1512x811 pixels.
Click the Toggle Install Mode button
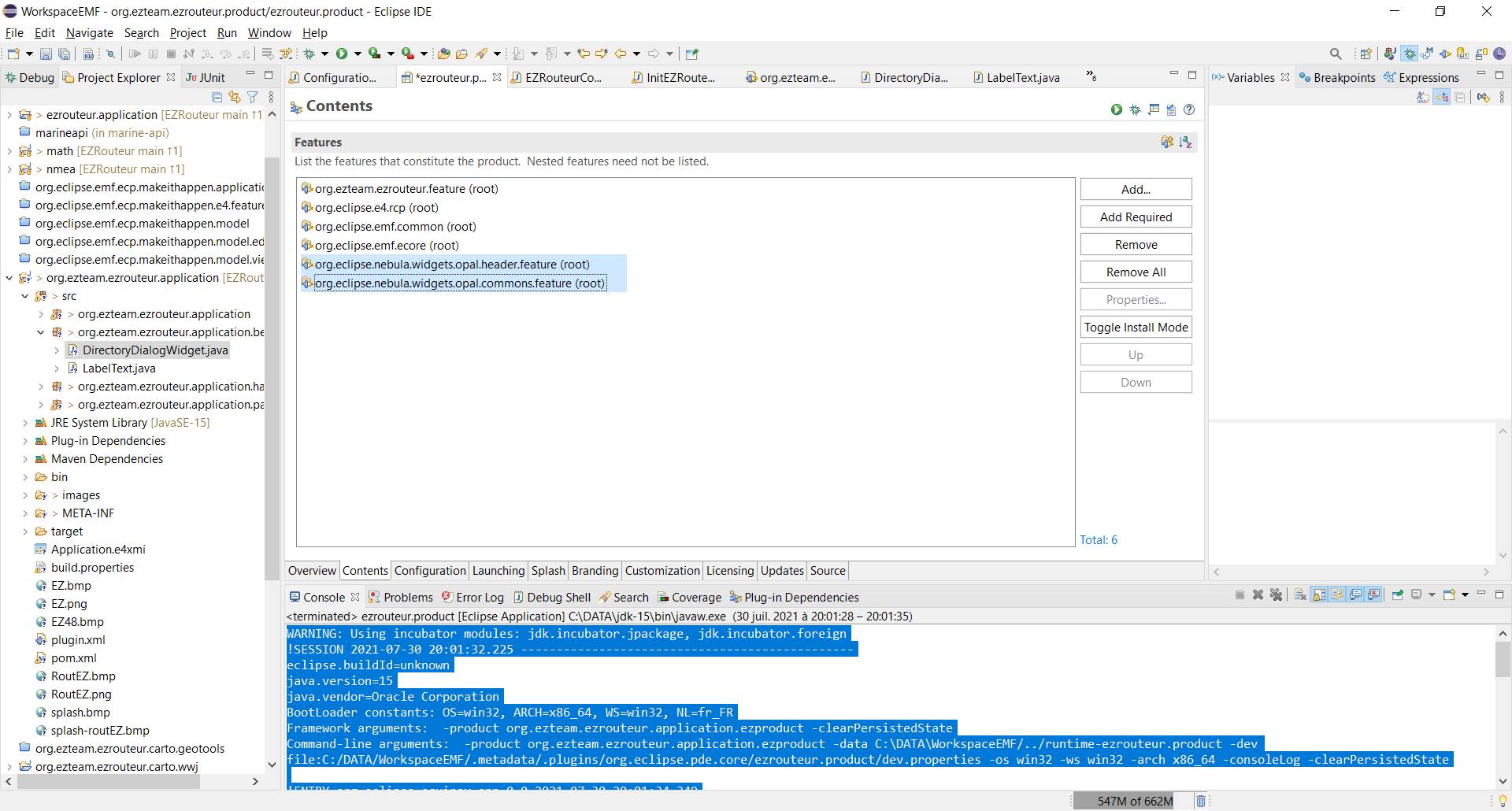coord(1136,327)
